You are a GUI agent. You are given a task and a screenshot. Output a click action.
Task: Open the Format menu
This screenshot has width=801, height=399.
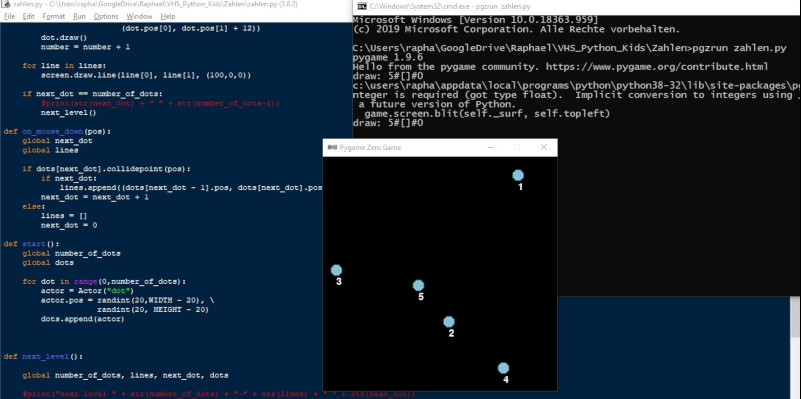[54, 16]
